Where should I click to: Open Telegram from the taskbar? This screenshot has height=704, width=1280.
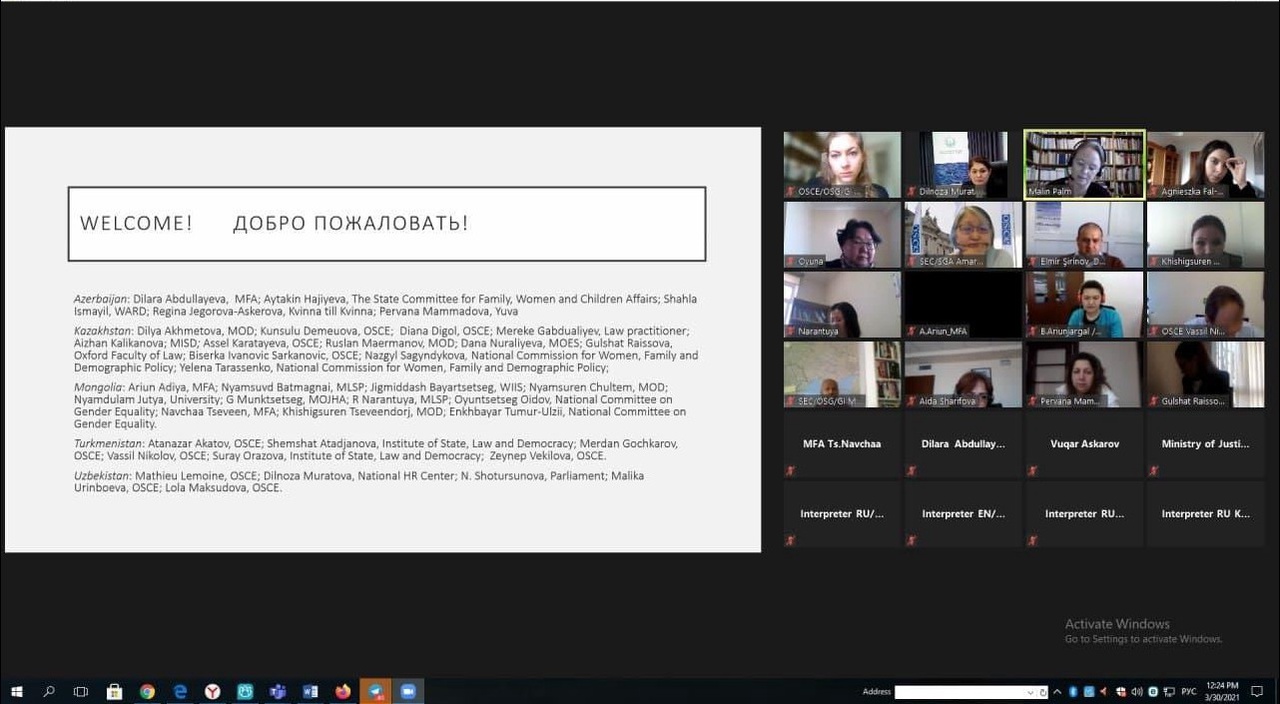pos(375,691)
